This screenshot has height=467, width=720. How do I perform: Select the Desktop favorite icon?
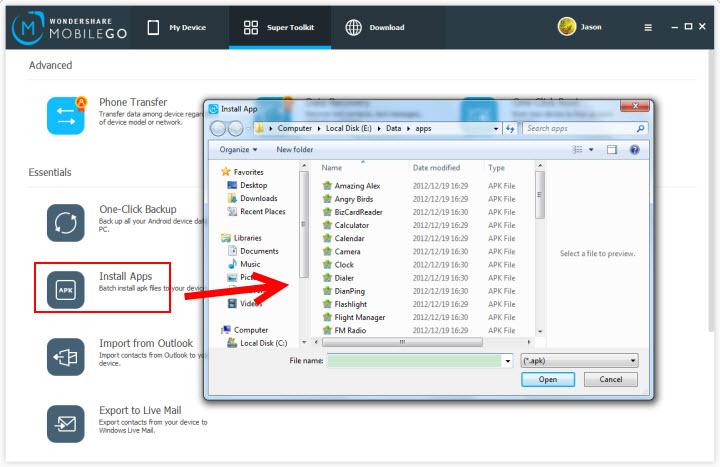click(x=232, y=185)
